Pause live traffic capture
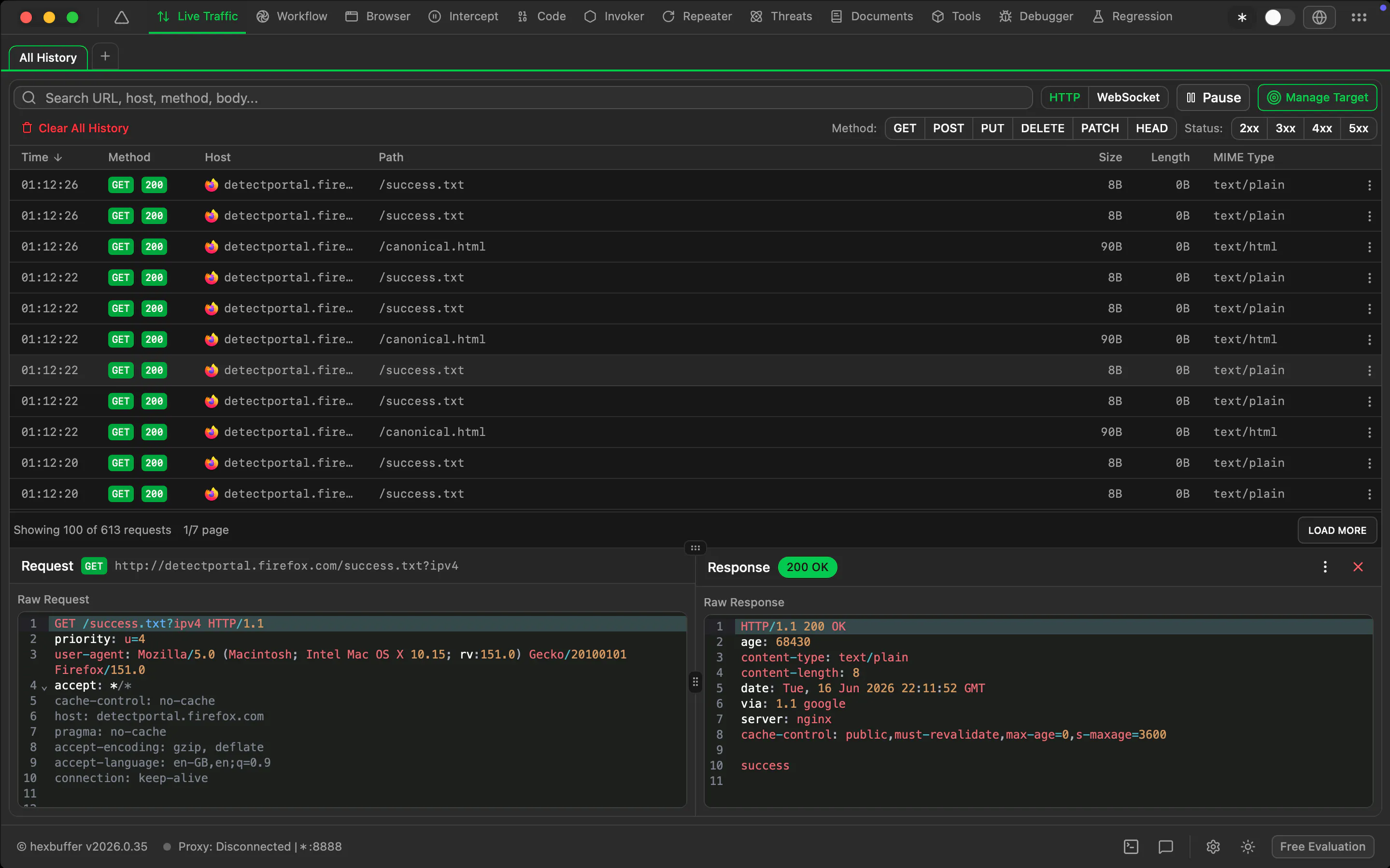 click(1213, 98)
